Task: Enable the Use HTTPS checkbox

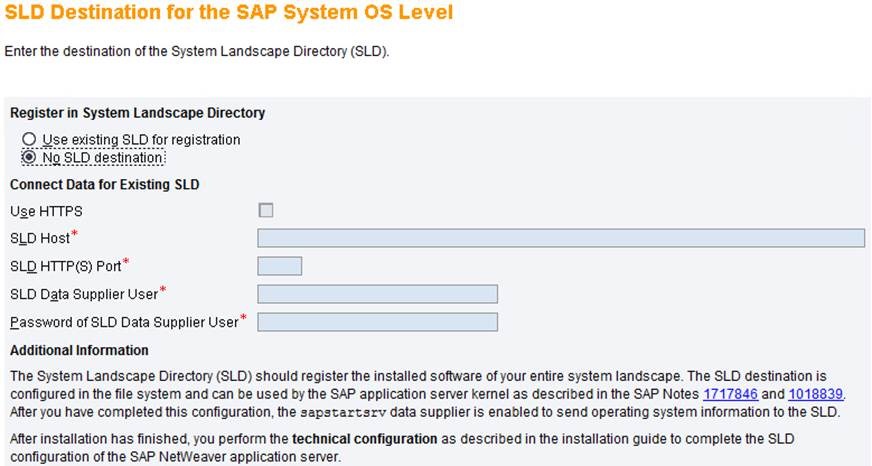Action: 266,210
